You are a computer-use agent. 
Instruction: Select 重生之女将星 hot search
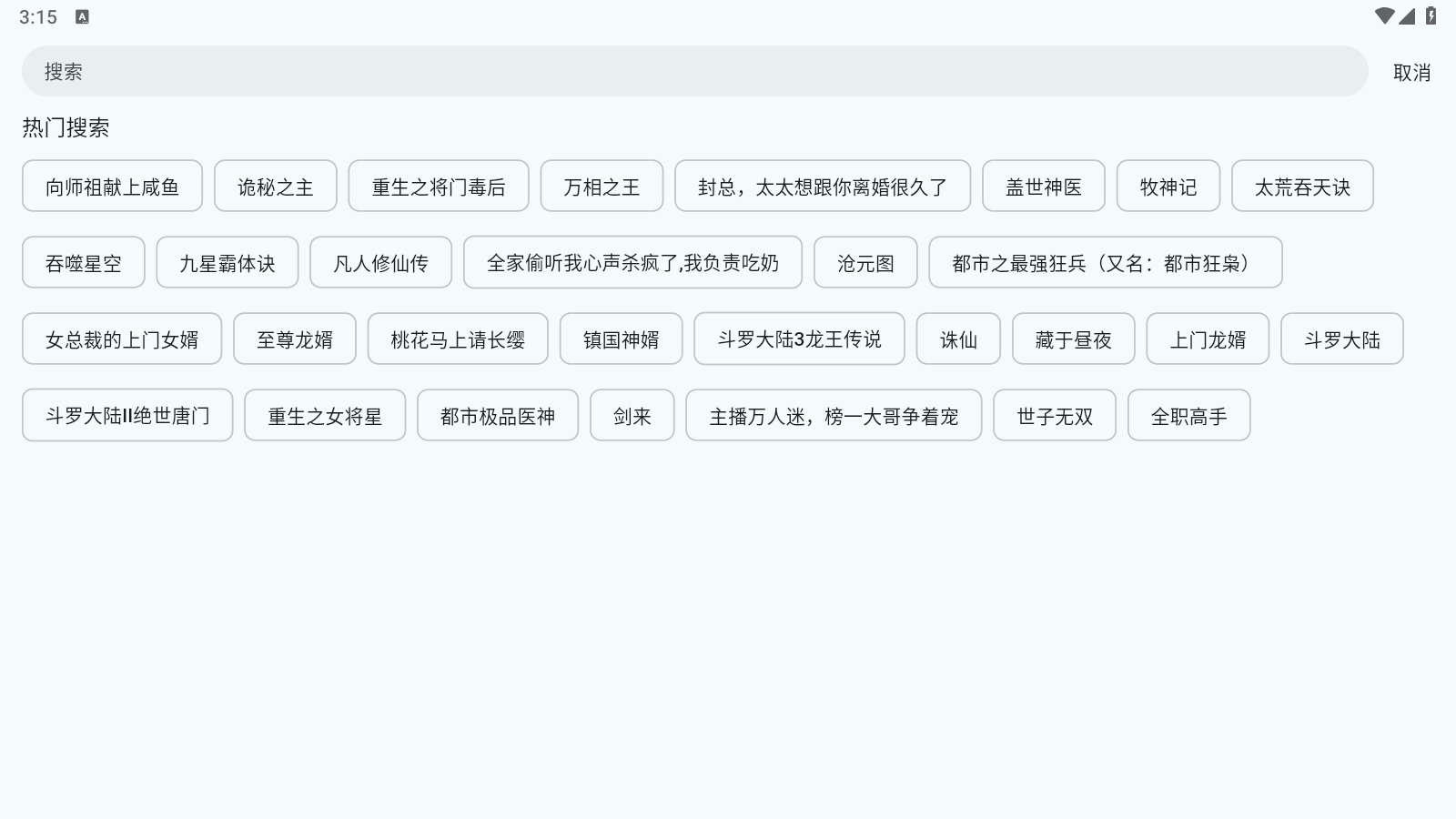324,415
